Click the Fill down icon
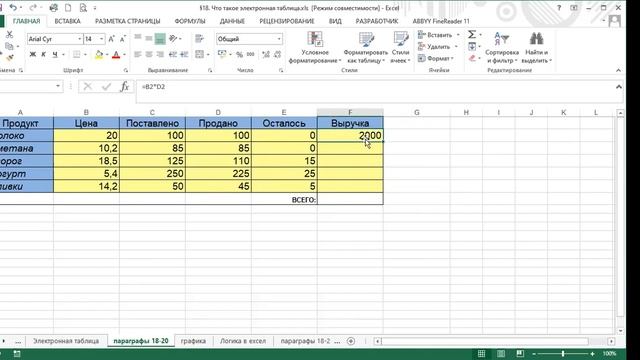Viewport: 640px width, 360px height. [472, 46]
